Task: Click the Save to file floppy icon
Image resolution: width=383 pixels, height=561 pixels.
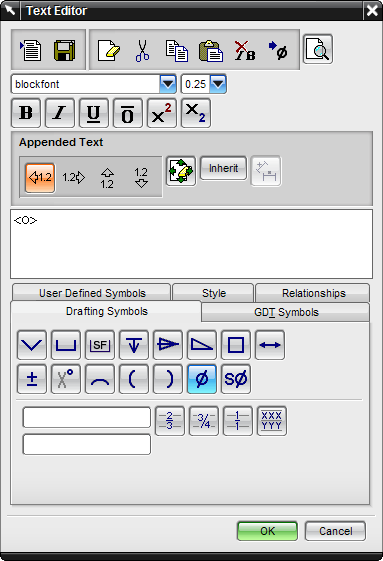Action: tap(64, 50)
